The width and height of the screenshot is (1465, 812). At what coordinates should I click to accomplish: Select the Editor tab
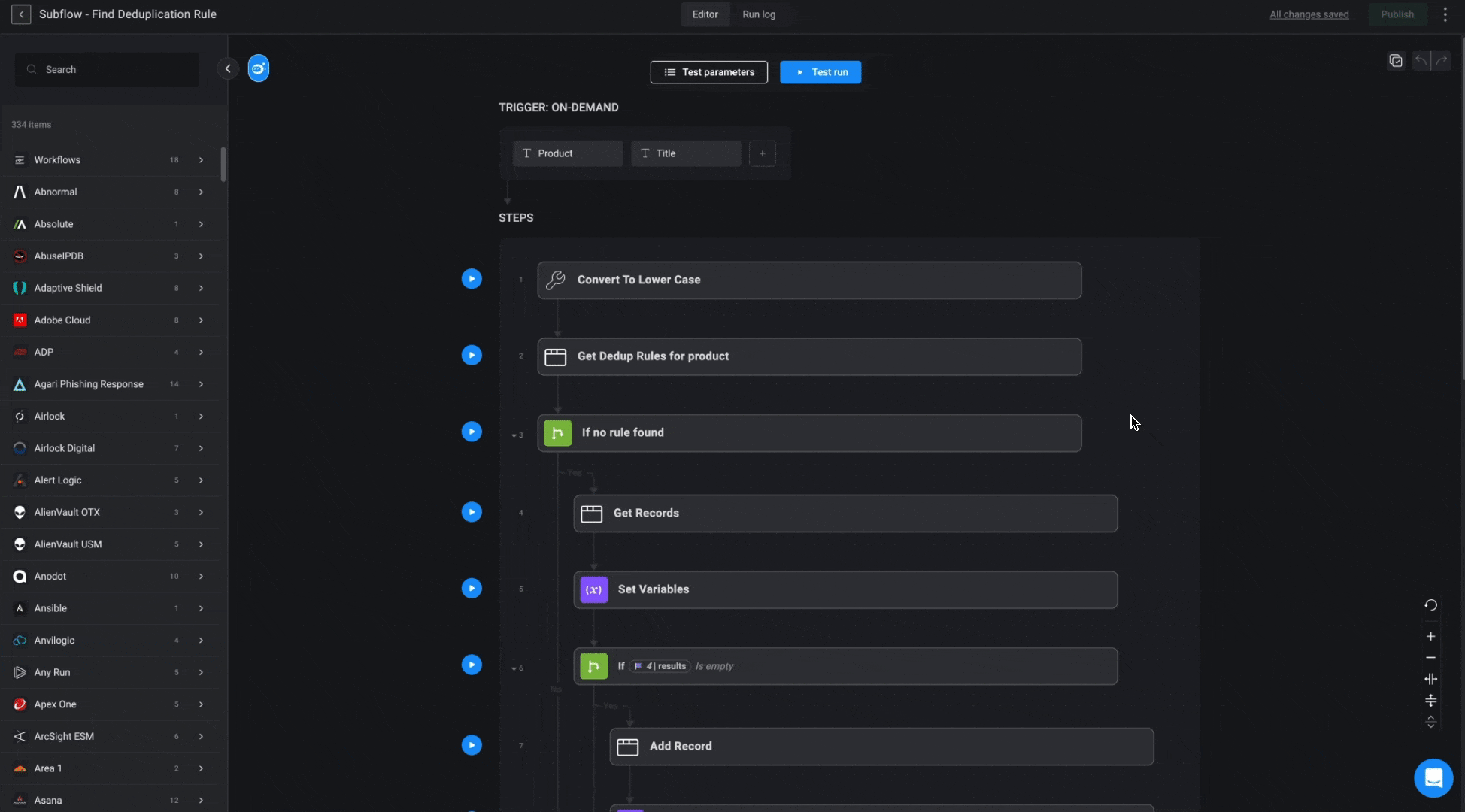click(x=705, y=14)
